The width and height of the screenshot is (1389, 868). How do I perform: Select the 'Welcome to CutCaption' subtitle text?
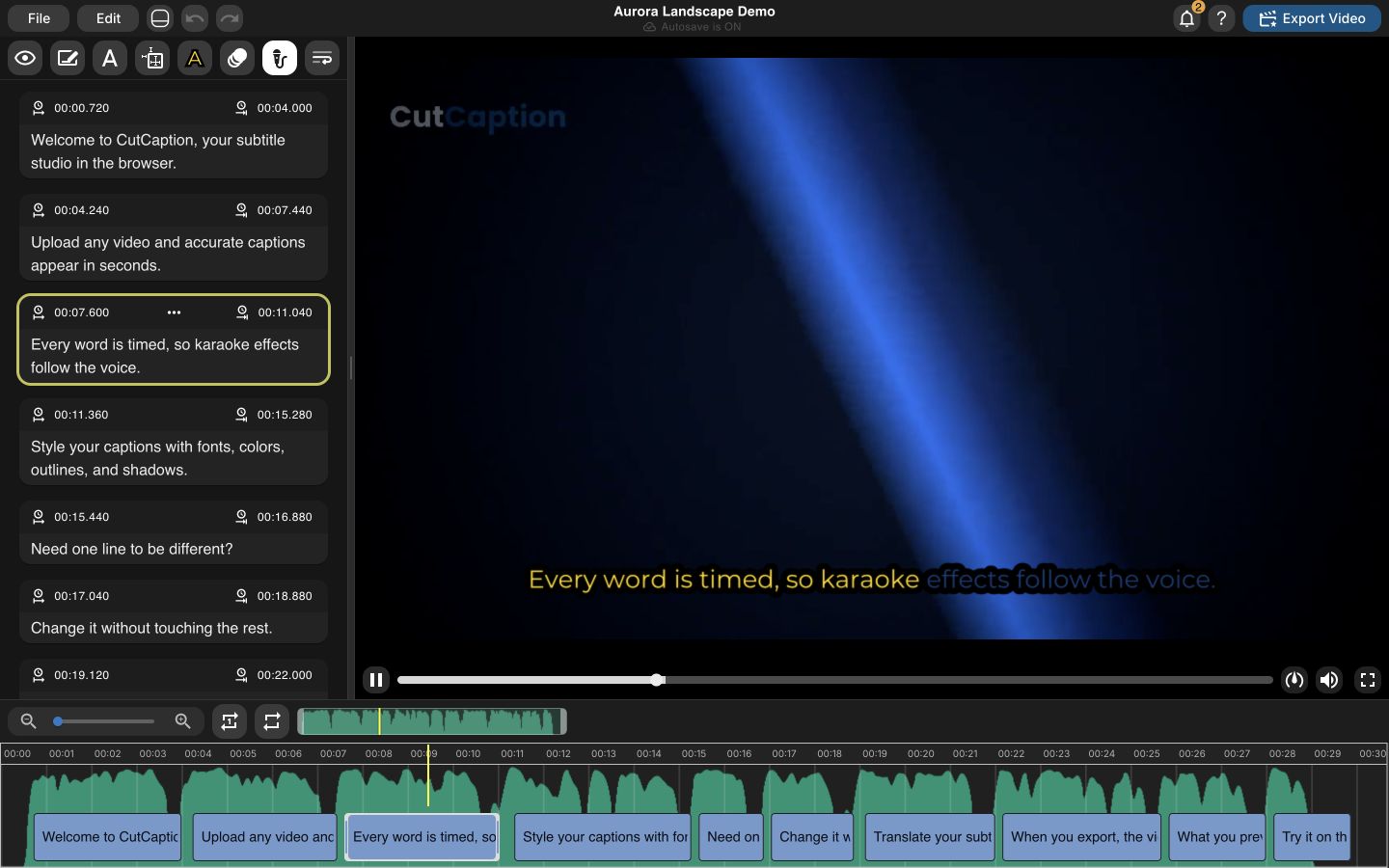[158, 151]
